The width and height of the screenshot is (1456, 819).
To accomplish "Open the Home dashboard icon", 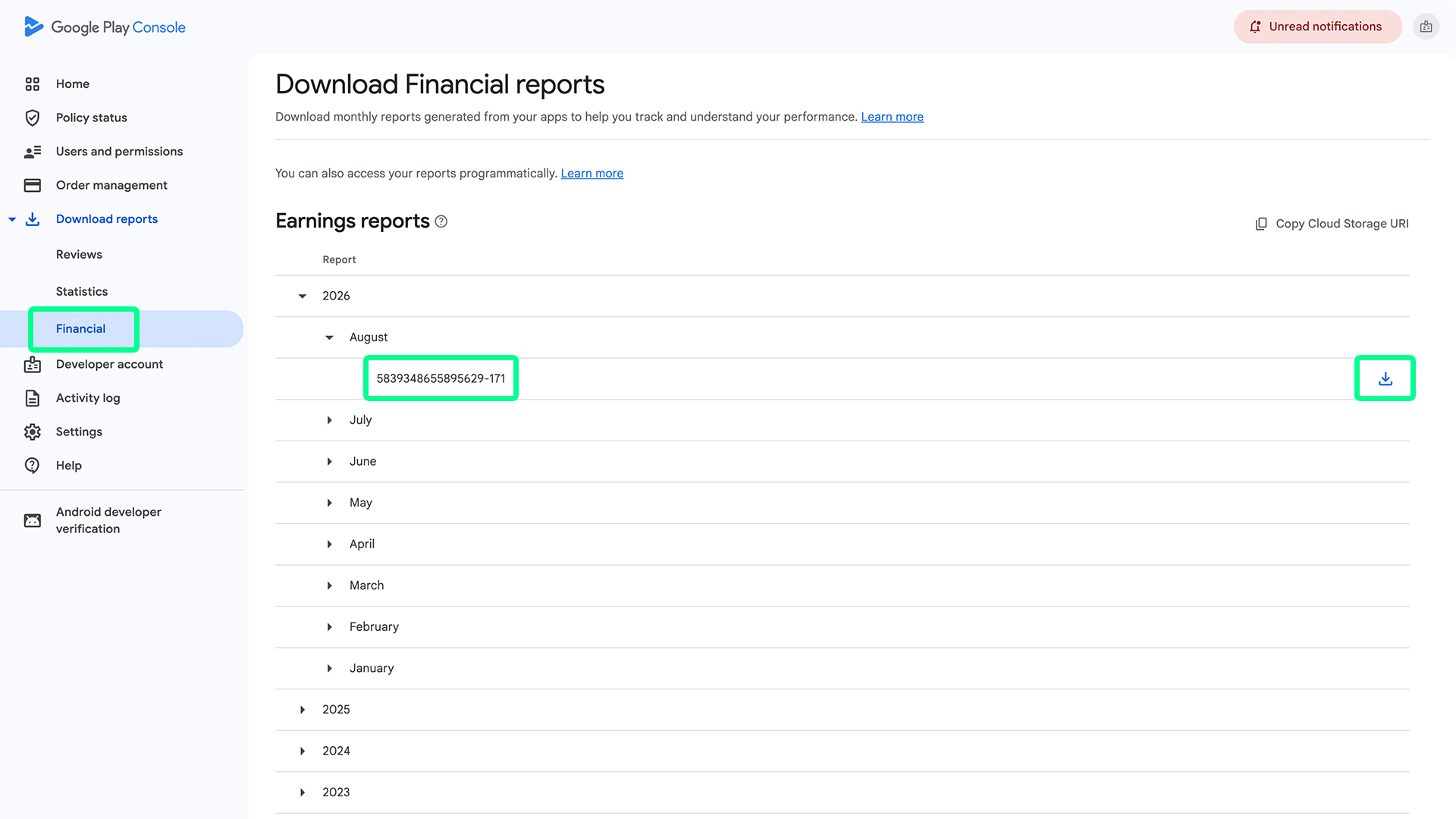I will tap(32, 84).
